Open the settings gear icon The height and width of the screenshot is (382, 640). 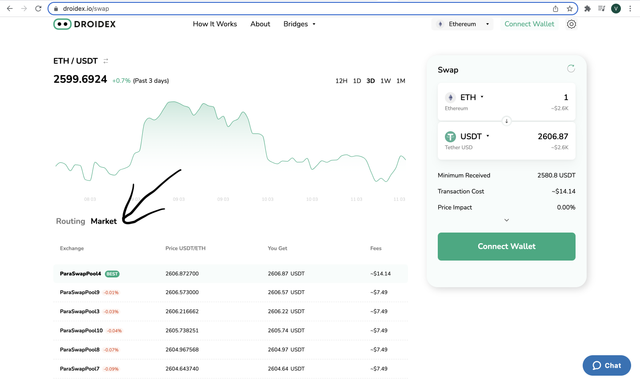tap(571, 24)
